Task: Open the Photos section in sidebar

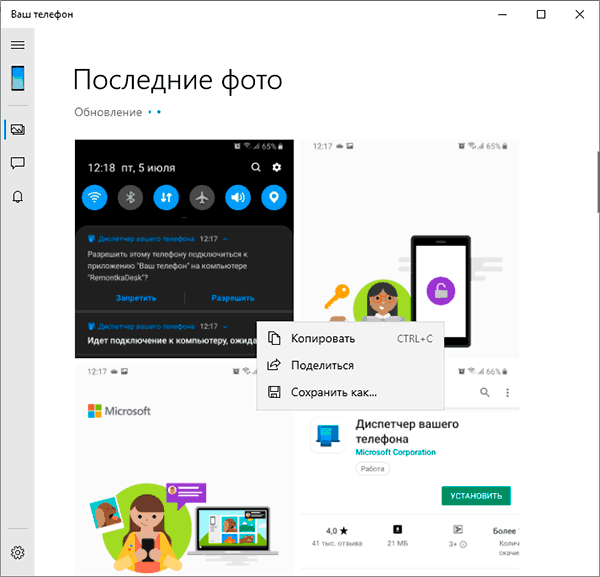Action: coord(17,129)
